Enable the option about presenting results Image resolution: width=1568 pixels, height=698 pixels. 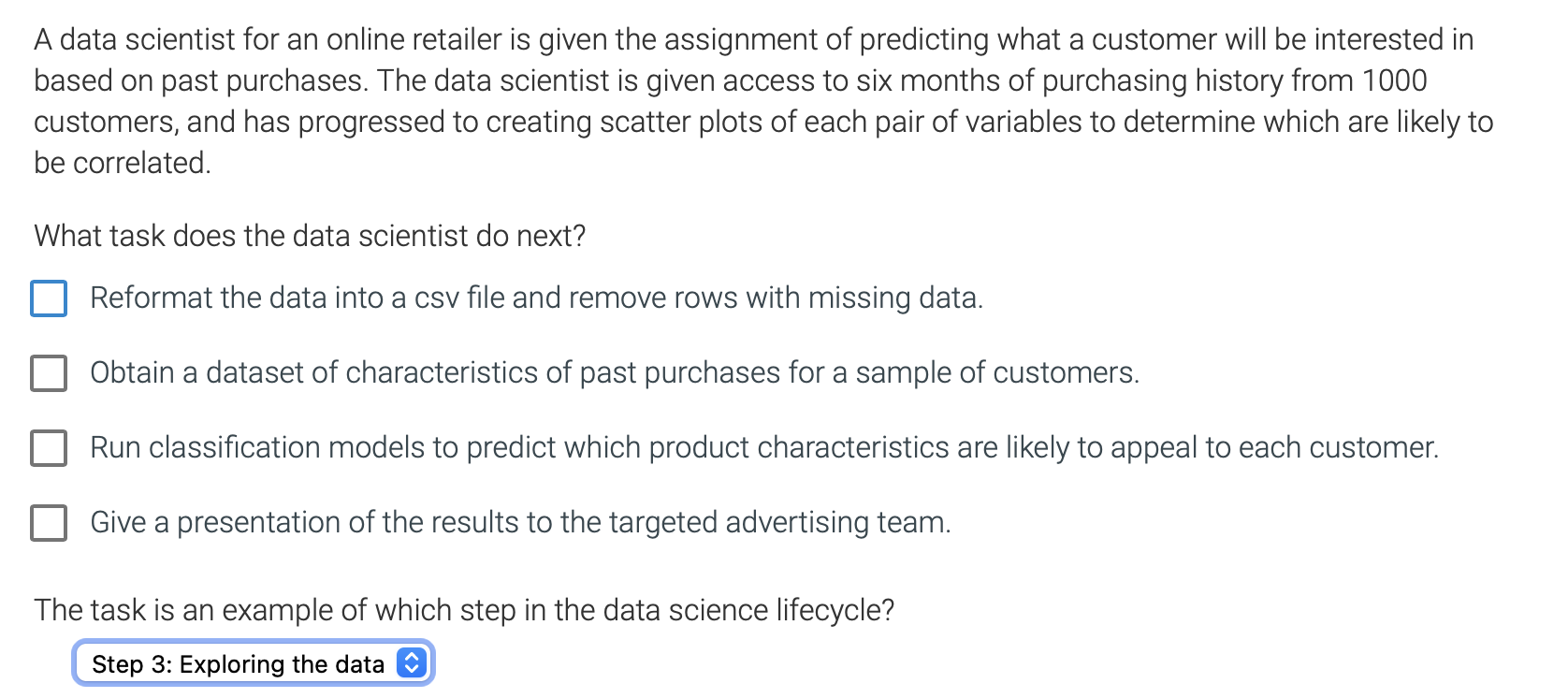point(49,523)
